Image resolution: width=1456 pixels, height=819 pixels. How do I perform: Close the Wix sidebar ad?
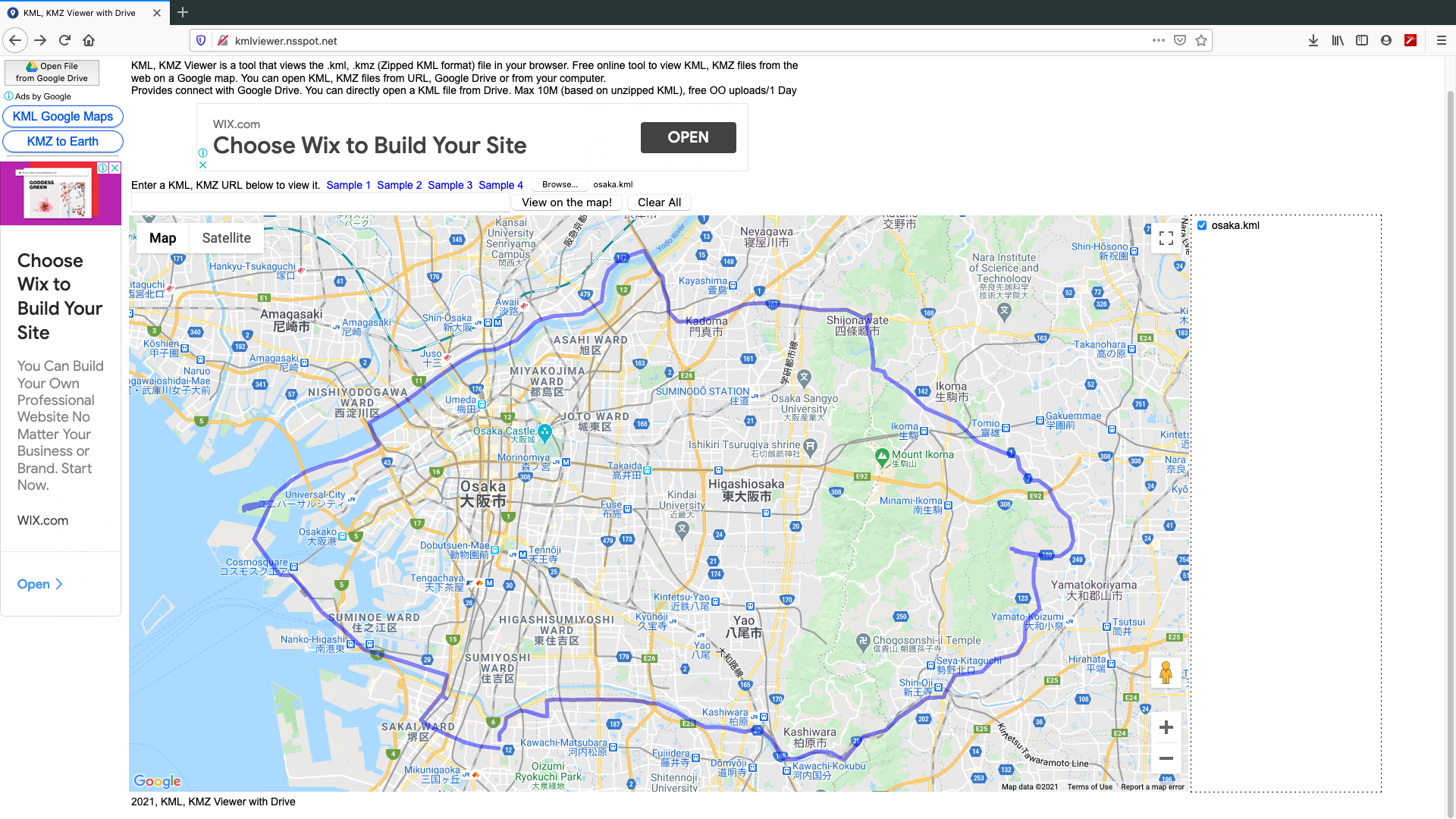(115, 168)
